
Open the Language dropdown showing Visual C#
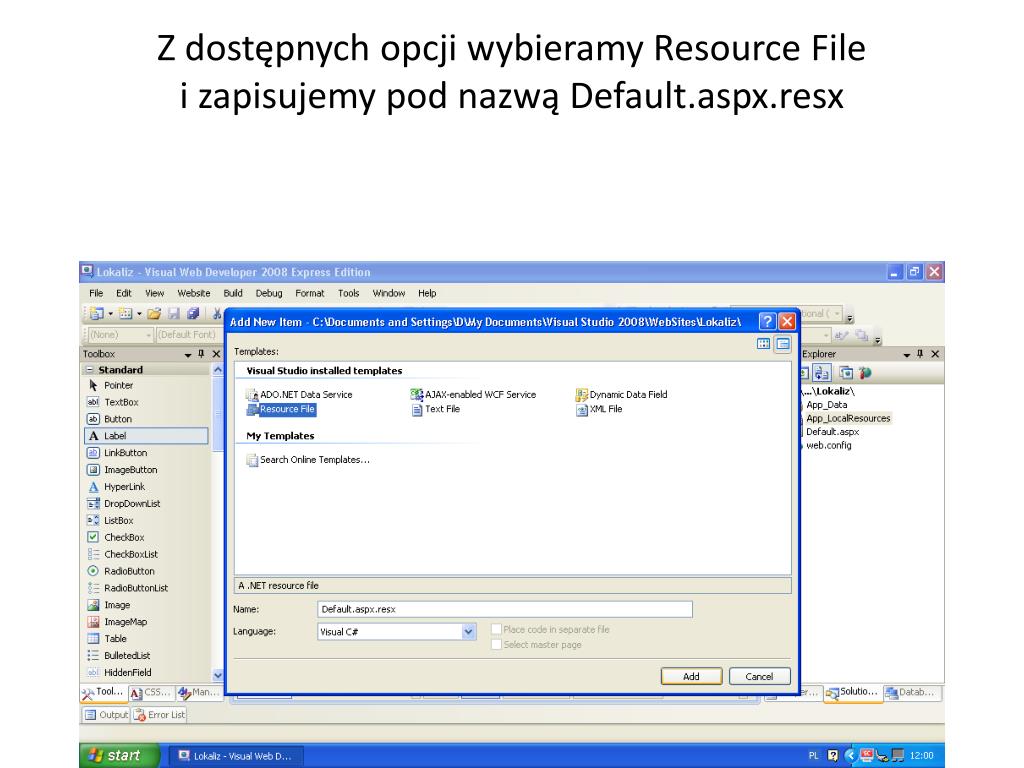468,632
